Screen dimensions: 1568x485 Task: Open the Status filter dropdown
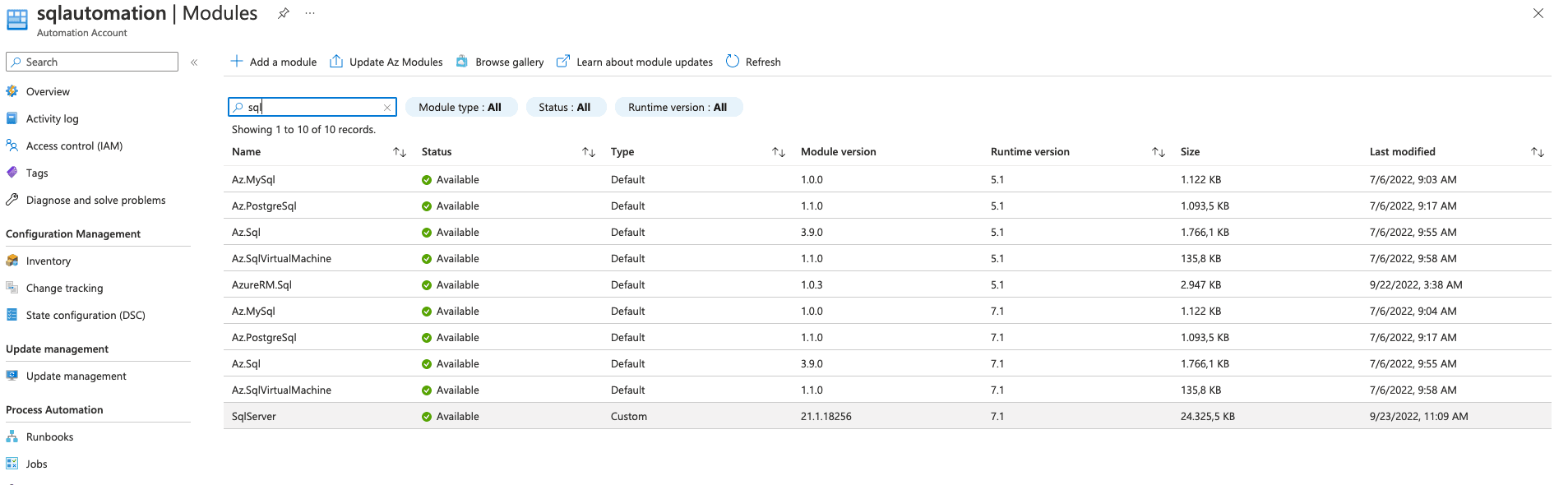click(x=565, y=108)
